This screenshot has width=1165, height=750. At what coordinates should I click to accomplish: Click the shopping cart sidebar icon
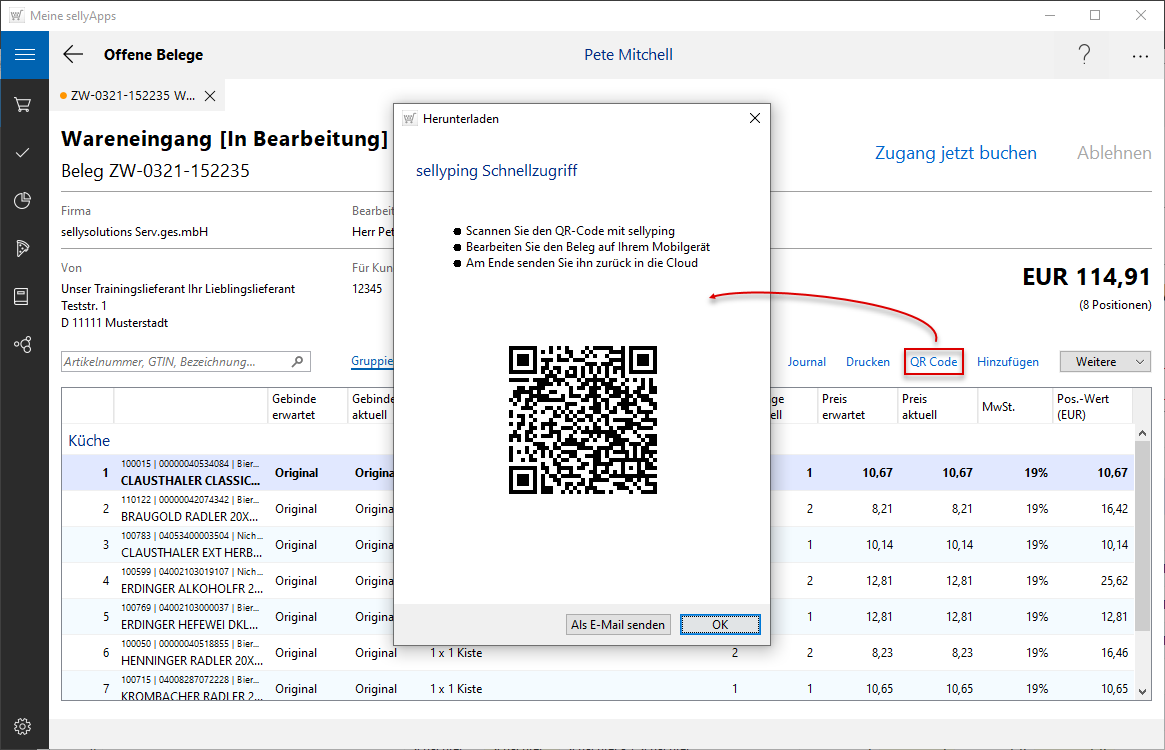[23, 104]
